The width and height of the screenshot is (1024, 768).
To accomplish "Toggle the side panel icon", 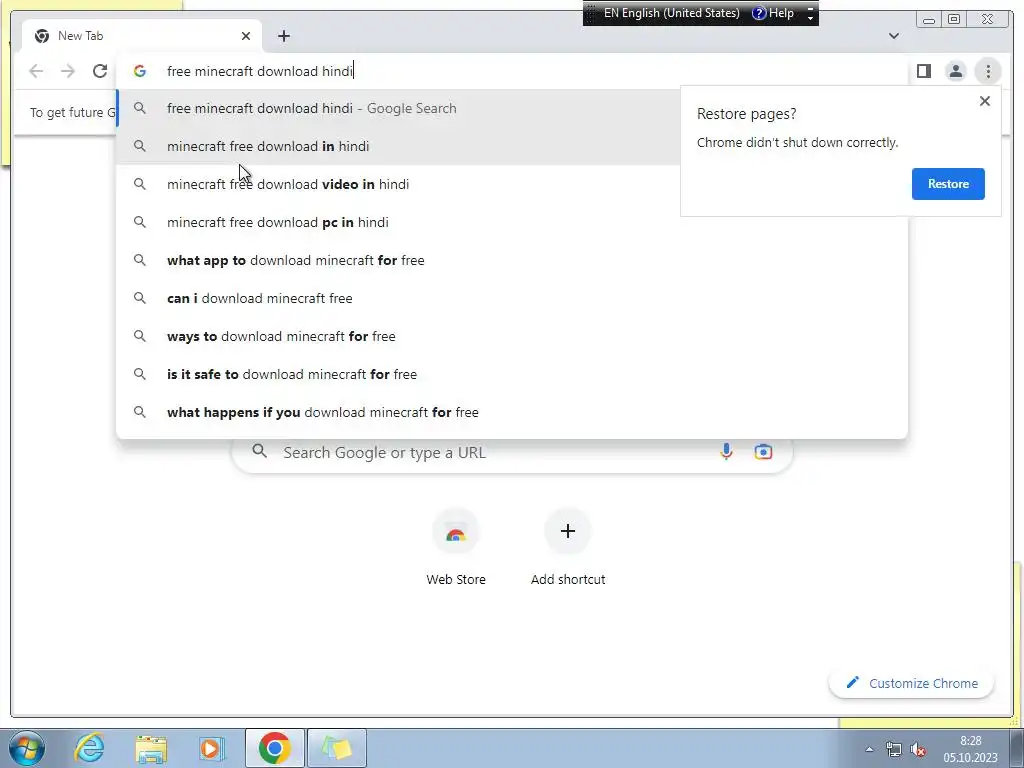I will pyautogui.click(x=923, y=71).
